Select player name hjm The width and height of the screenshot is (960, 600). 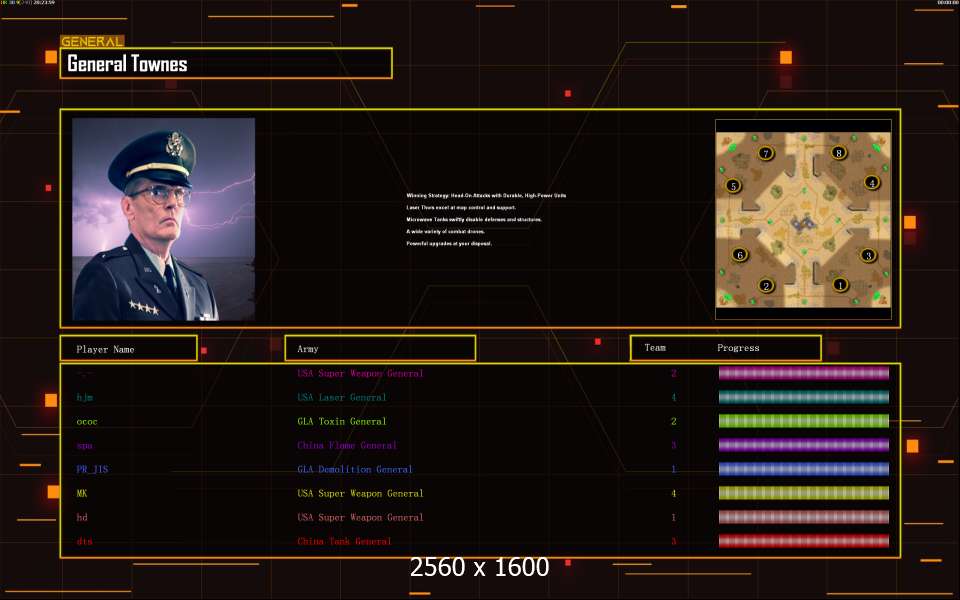(x=84, y=397)
